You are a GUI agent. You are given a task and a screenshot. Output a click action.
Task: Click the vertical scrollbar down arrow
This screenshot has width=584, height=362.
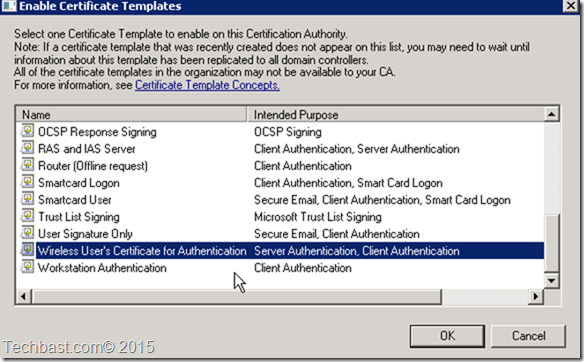[x=552, y=280]
